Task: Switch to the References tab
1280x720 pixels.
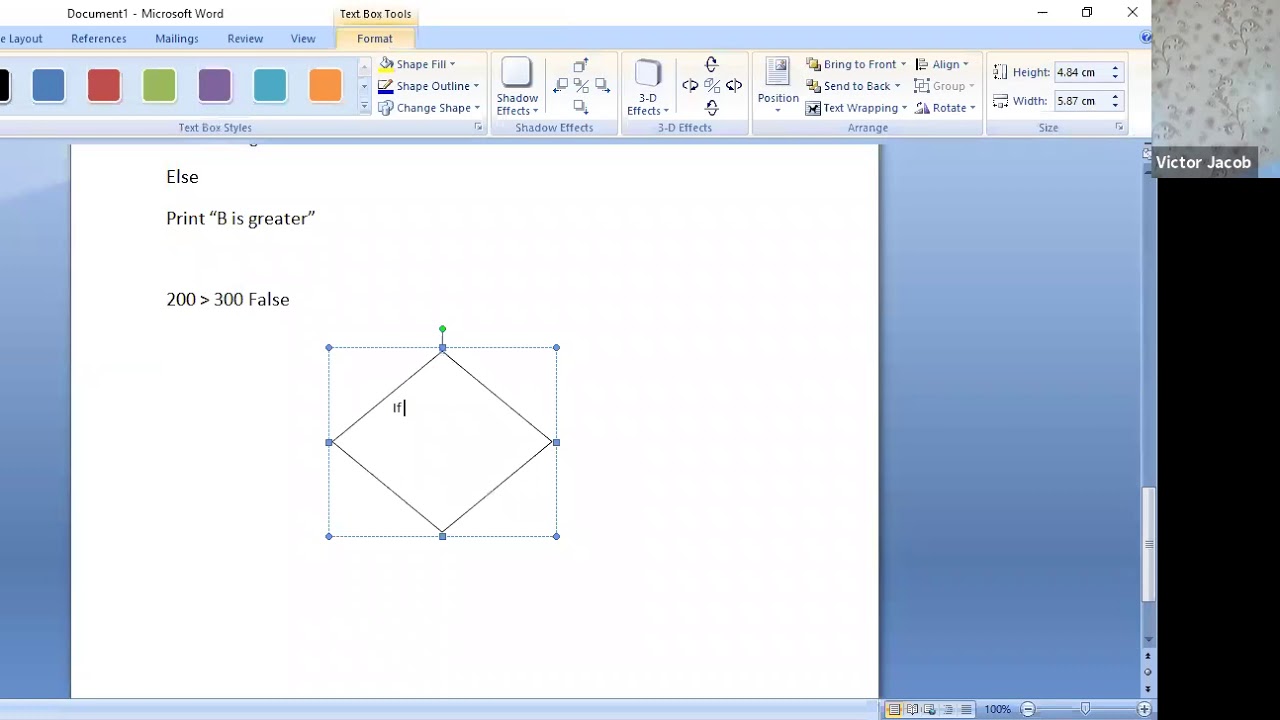Action: tap(99, 39)
